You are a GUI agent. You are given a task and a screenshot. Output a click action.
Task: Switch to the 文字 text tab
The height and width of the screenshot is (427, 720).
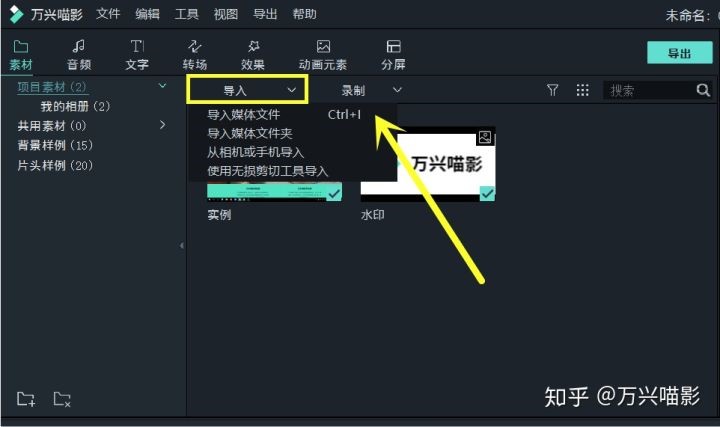click(x=137, y=56)
